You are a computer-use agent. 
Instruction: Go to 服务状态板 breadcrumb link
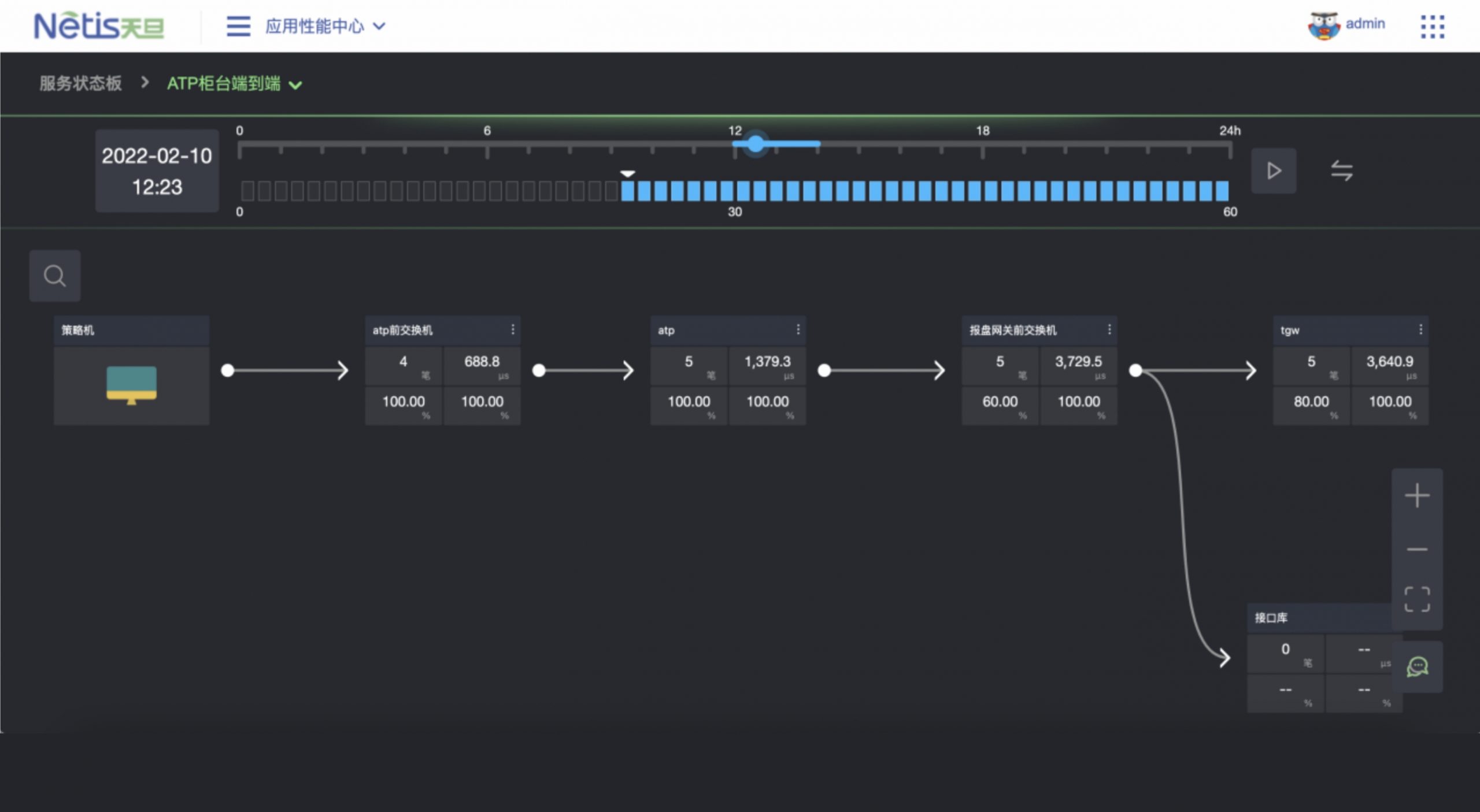tap(80, 84)
